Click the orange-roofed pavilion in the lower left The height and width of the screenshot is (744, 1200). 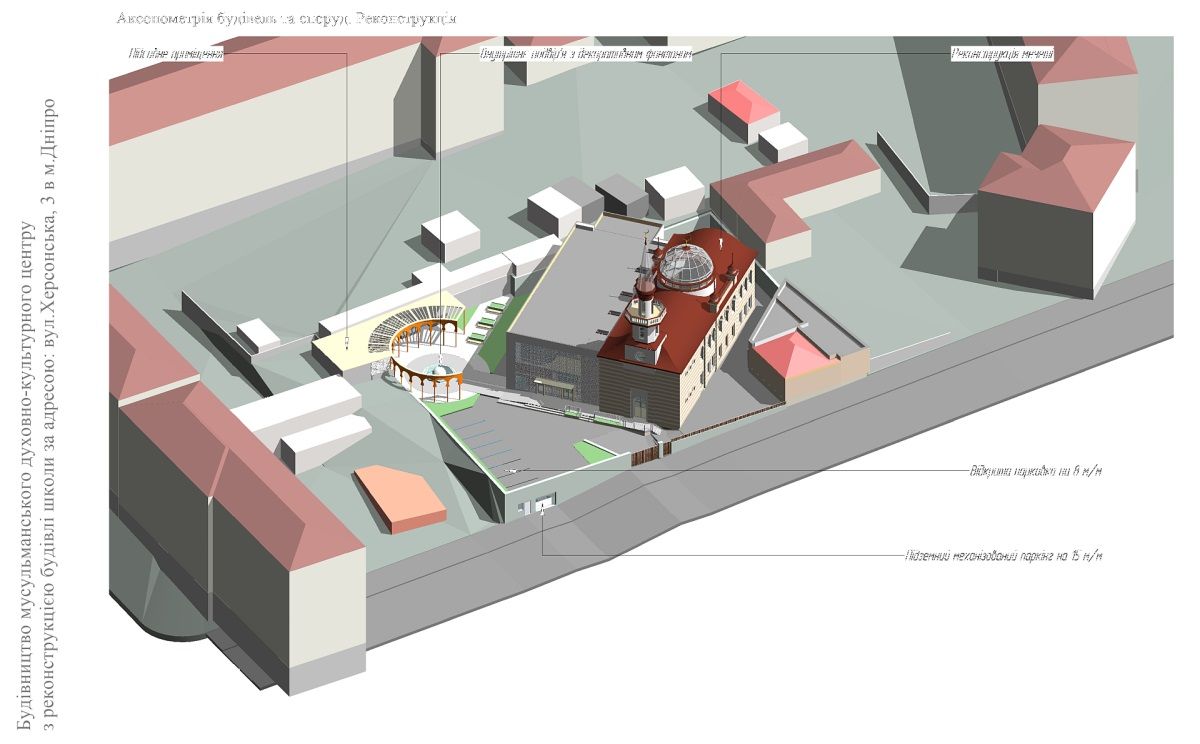pos(401,495)
